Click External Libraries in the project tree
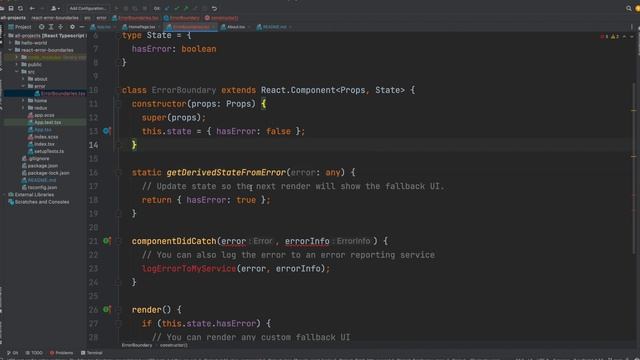This screenshot has height=360, width=640. (31, 195)
